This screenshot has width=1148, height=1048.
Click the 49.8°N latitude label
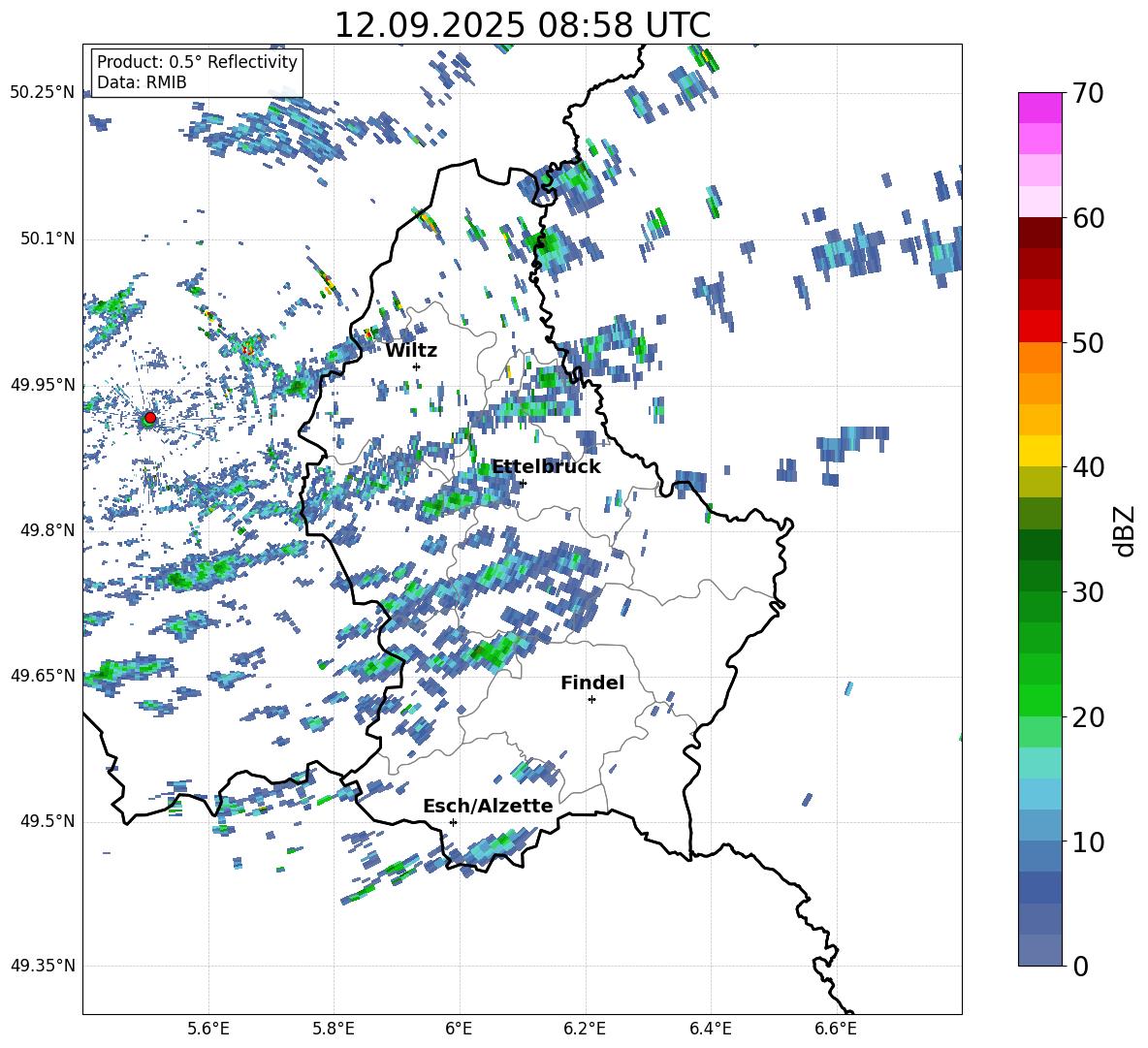pyautogui.click(x=48, y=530)
